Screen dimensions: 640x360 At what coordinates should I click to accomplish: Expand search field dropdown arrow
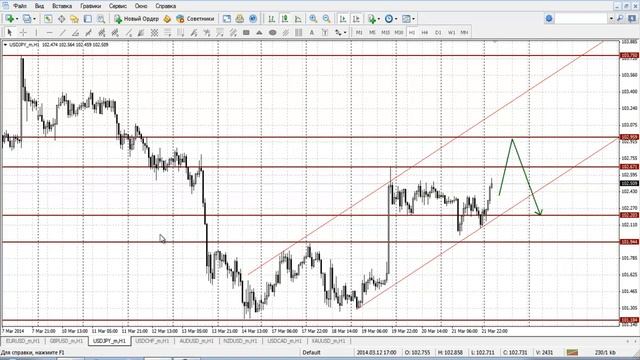(x=611, y=18)
